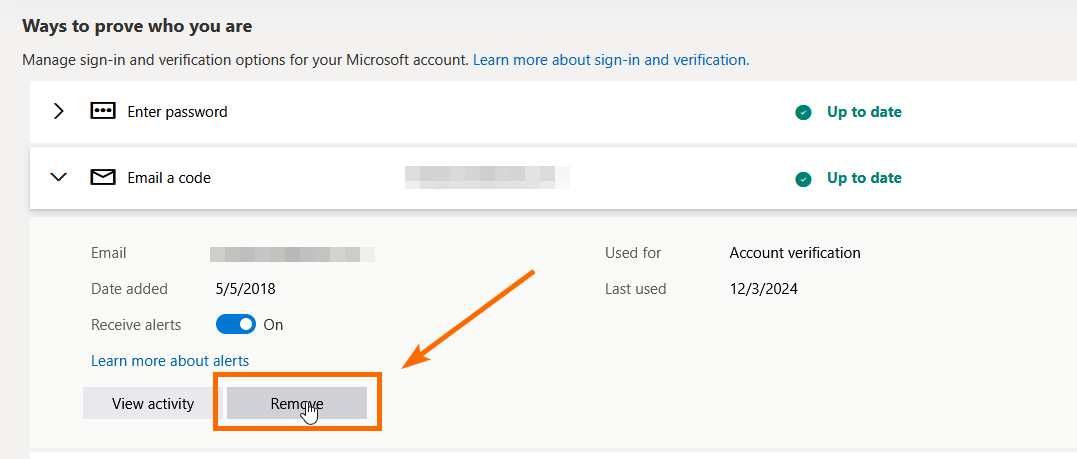This screenshot has width=1077, height=459.
Task: Click green checkmark in Enter password row
Action: [803, 113]
